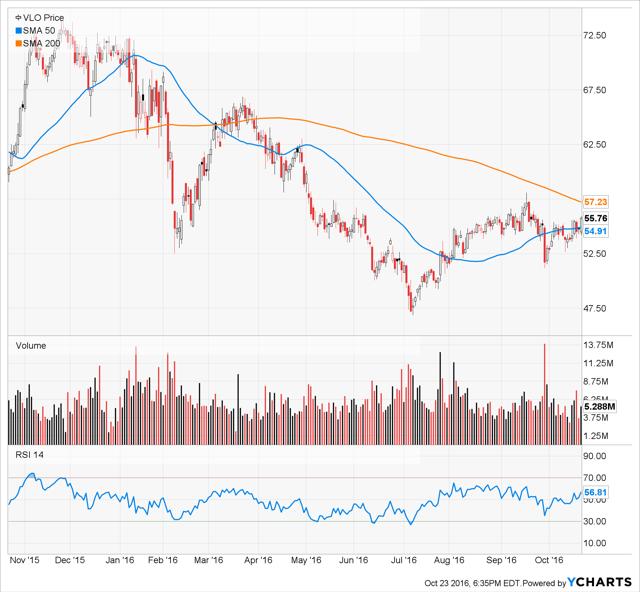This screenshot has height=592, width=640.
Task: Click the tallest volume bar in October
Action: (544, 394)
